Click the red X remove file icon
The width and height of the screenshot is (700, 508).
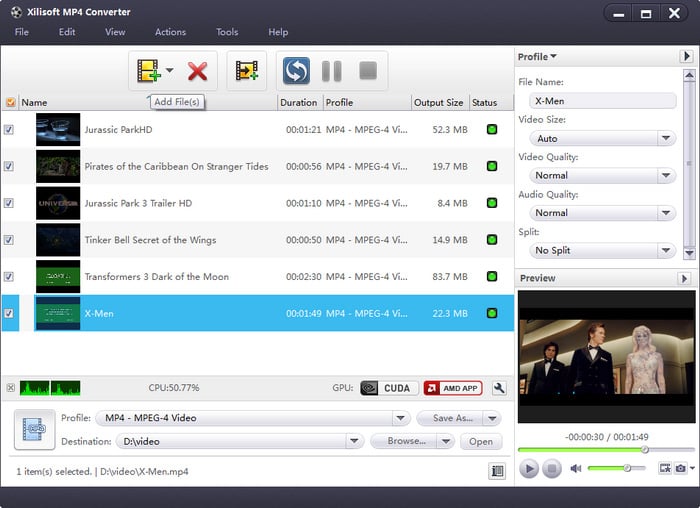[198, 70]
